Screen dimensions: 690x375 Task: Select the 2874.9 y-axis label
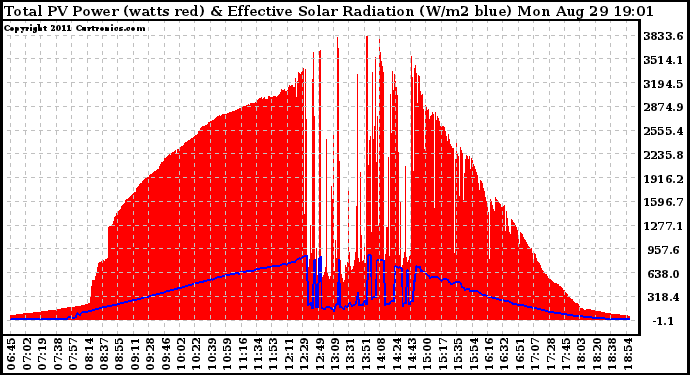(x=663, y=107)
